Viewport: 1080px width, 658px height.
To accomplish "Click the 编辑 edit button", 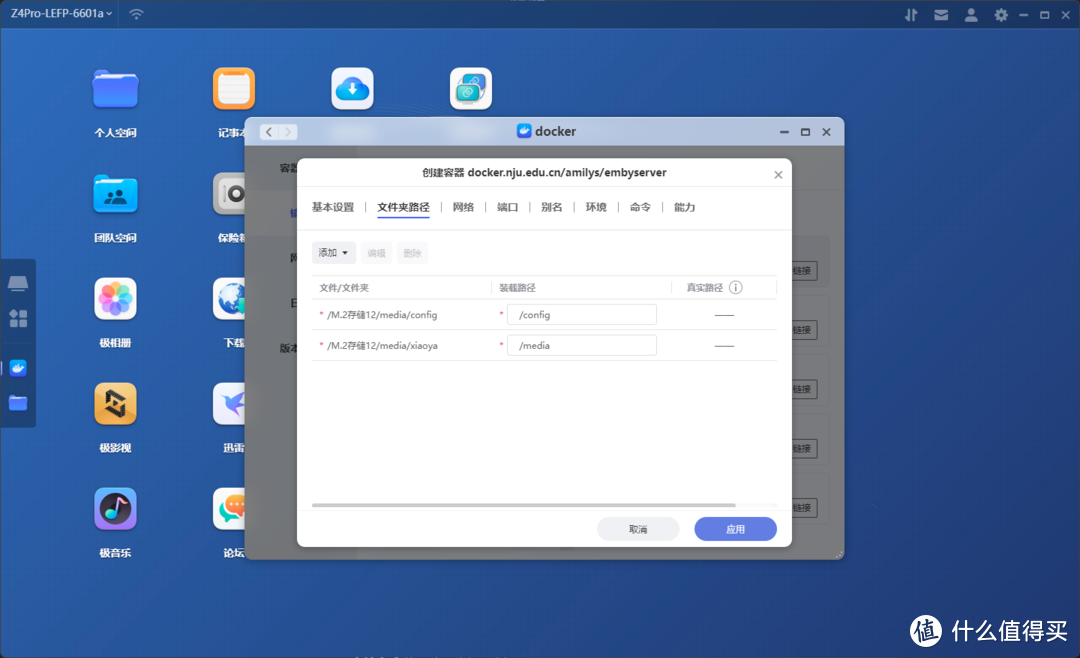I will 376,253.
